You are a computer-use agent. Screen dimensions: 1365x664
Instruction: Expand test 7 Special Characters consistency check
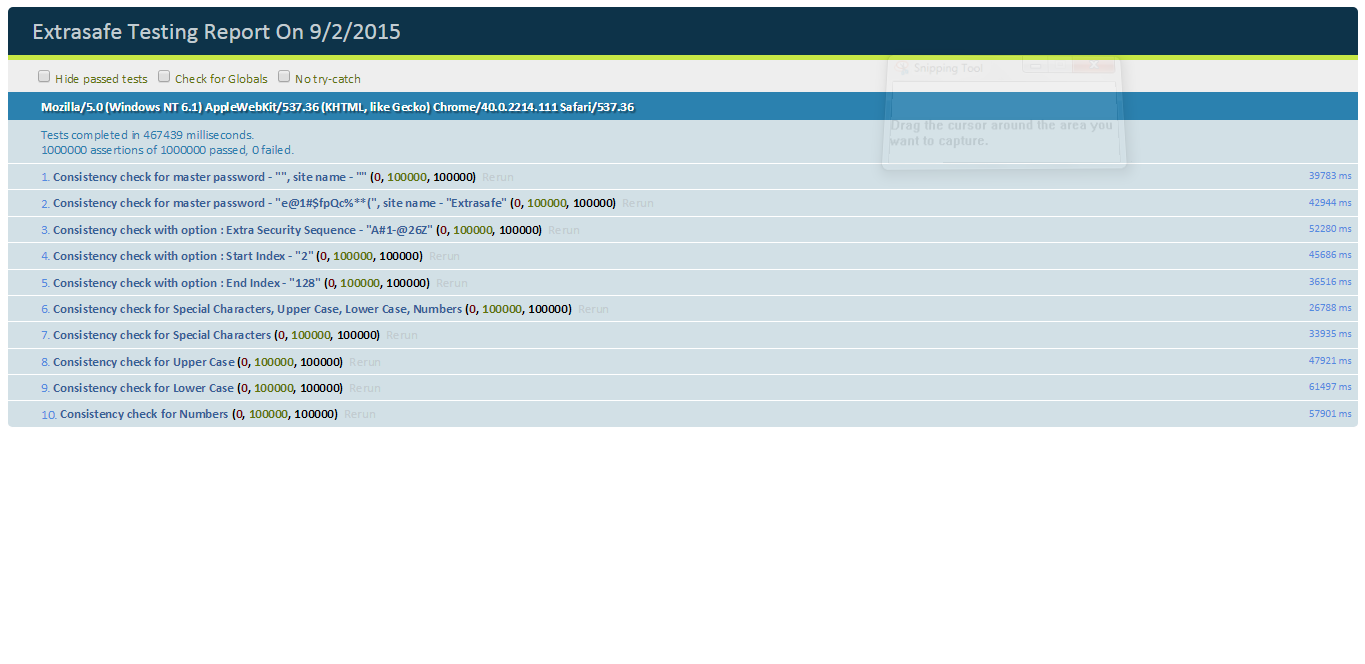[x=162, y=335]
